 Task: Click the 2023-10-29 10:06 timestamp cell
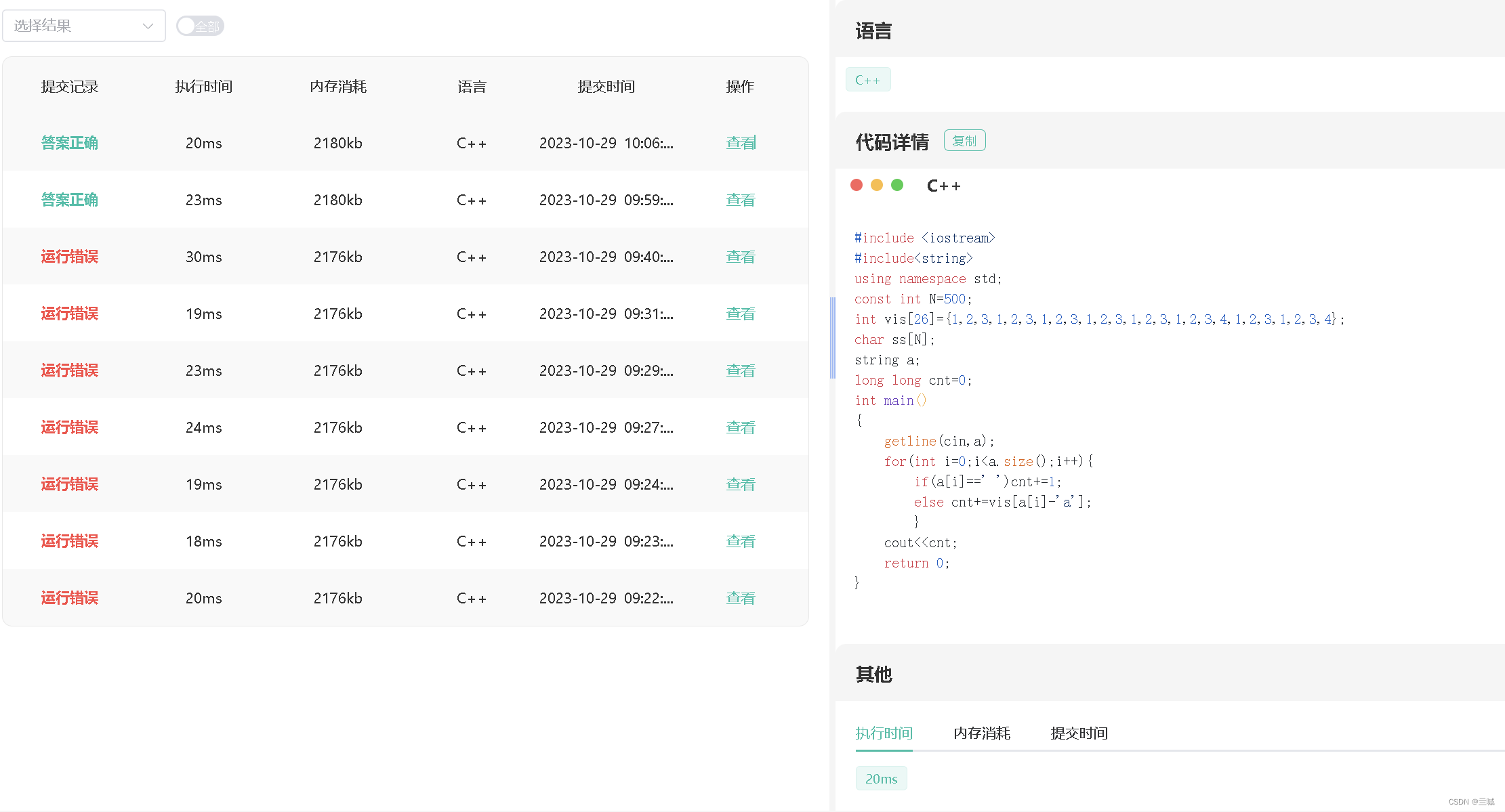pos(606,143)
